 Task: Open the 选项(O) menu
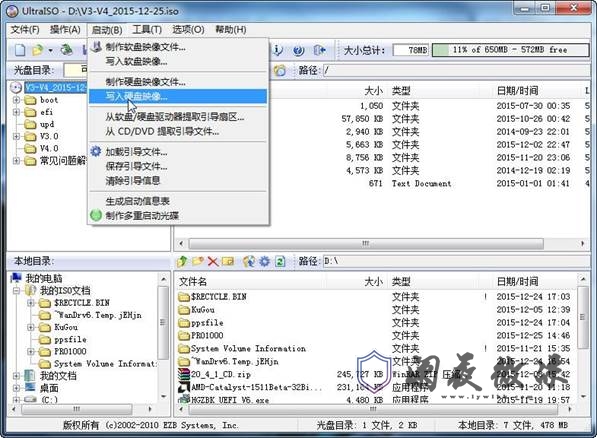[188, 30]
